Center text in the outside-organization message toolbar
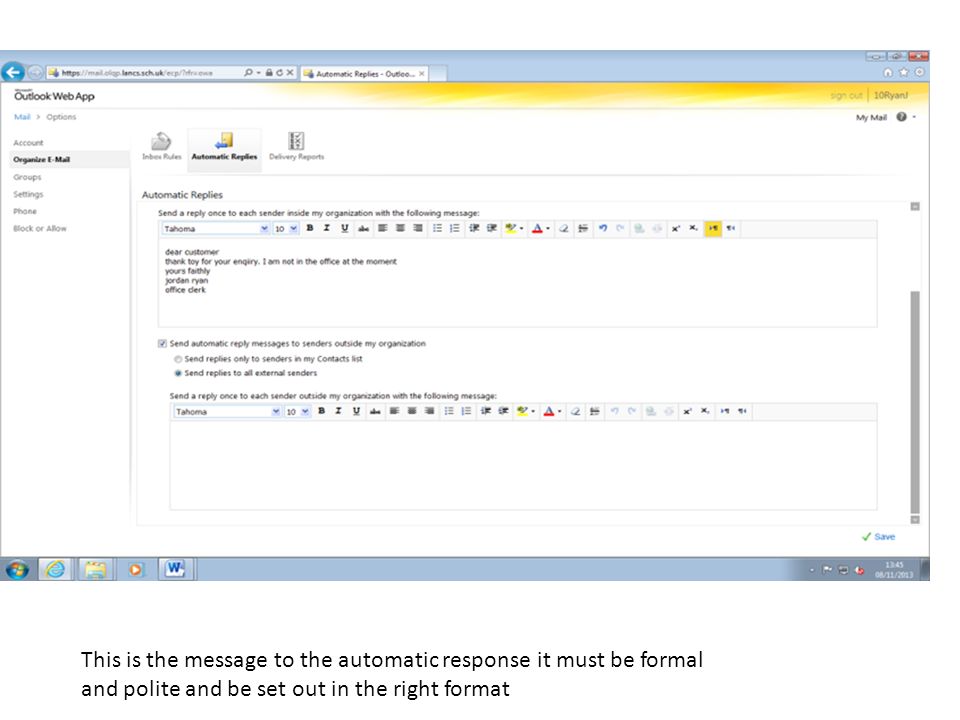The width and height of the screenshot is (960, 720). [x=412, y=411]
